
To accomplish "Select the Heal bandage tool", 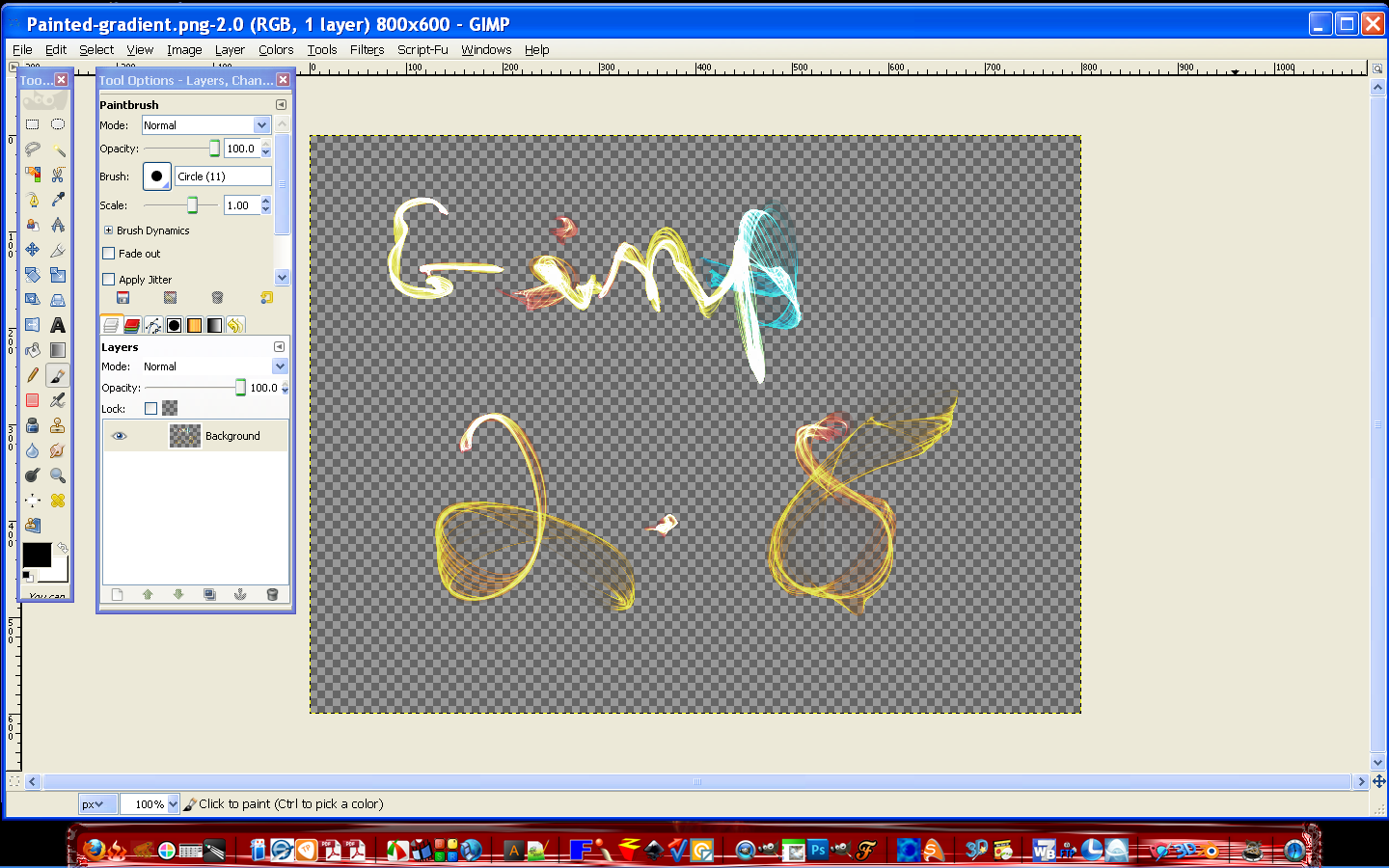I will pos(58,501).
